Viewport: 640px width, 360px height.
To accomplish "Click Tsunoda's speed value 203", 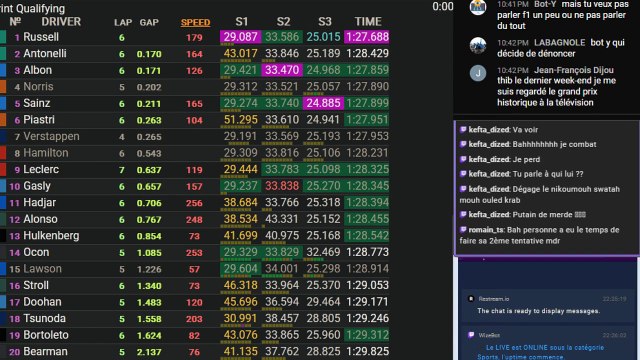I will [194, 319].
